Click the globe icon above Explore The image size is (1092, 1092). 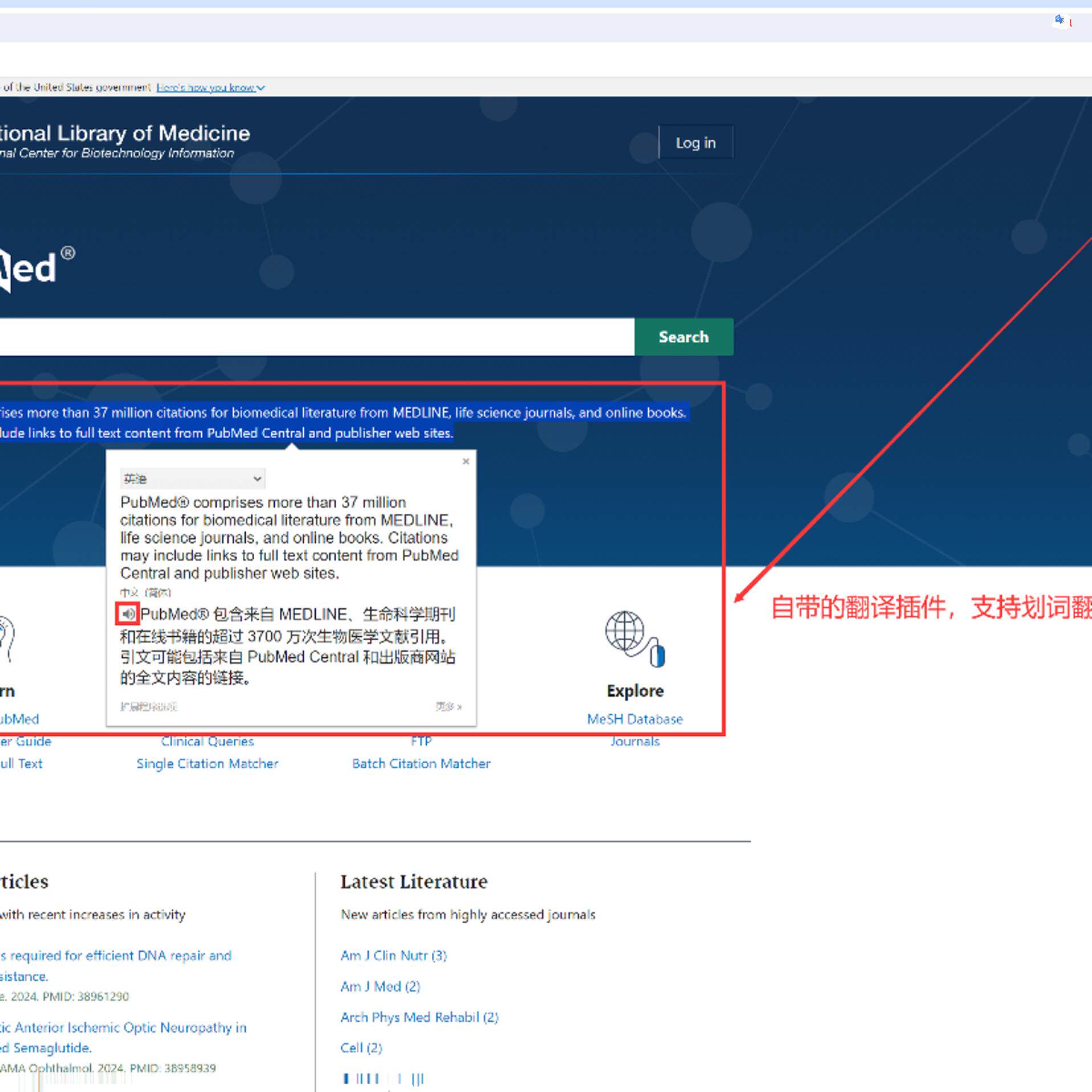point(634,639)
